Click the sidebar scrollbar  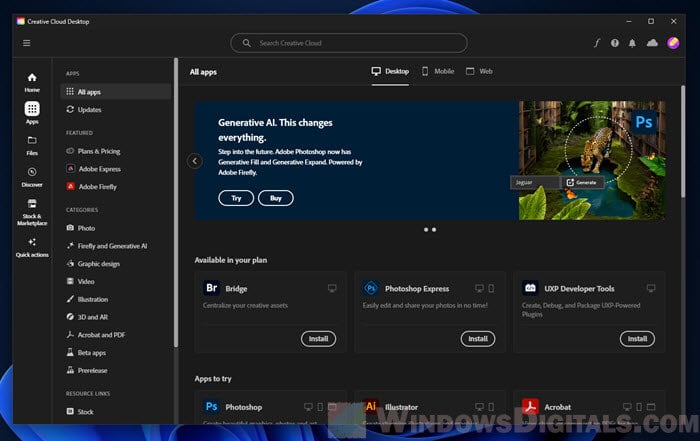tap(176, 202)
